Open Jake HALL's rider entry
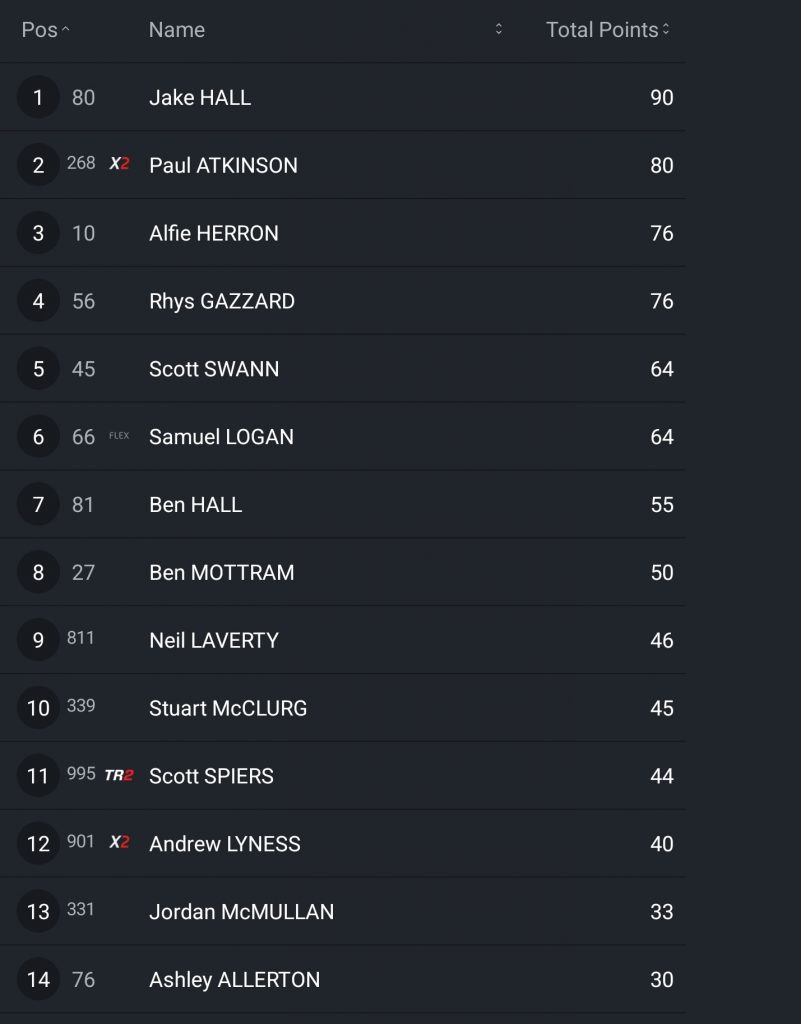801x1024 pixels. pos(200,98)
